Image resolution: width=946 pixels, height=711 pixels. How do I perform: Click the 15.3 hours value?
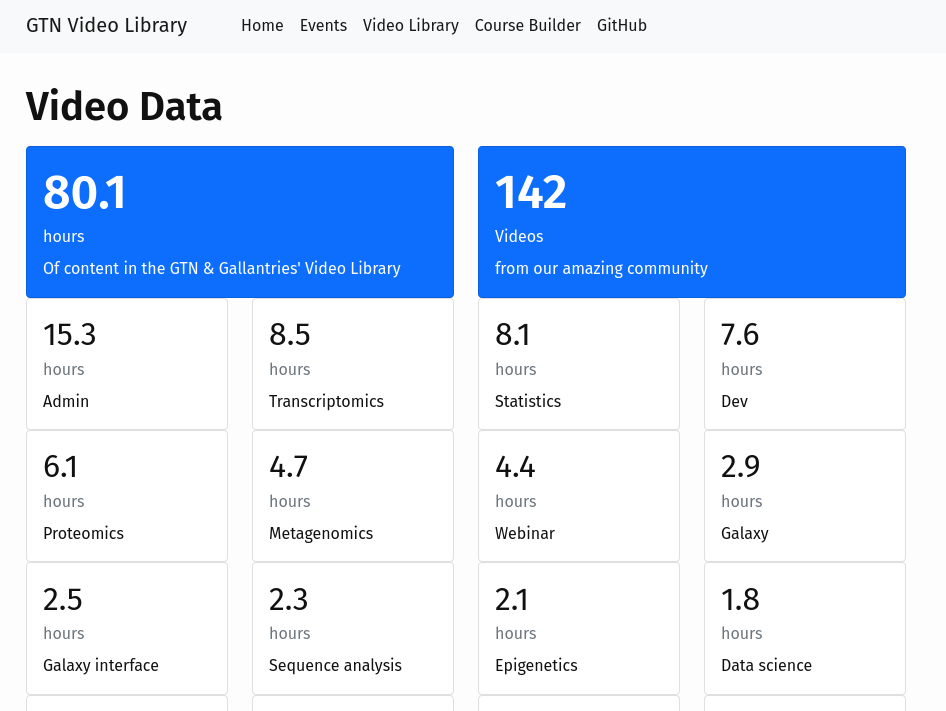coord(69,334)
